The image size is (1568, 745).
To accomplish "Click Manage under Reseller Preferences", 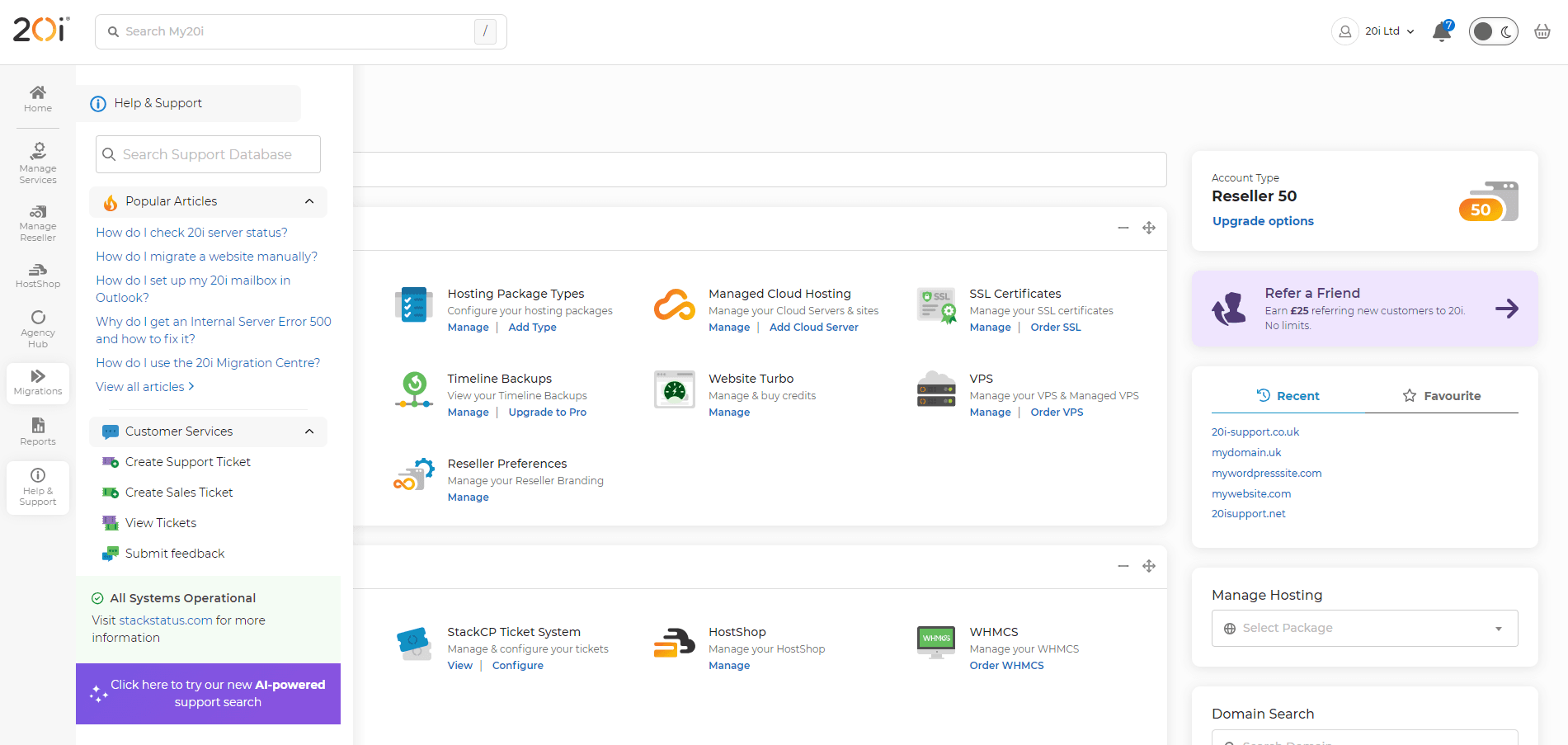I will (x=468, y=497).
